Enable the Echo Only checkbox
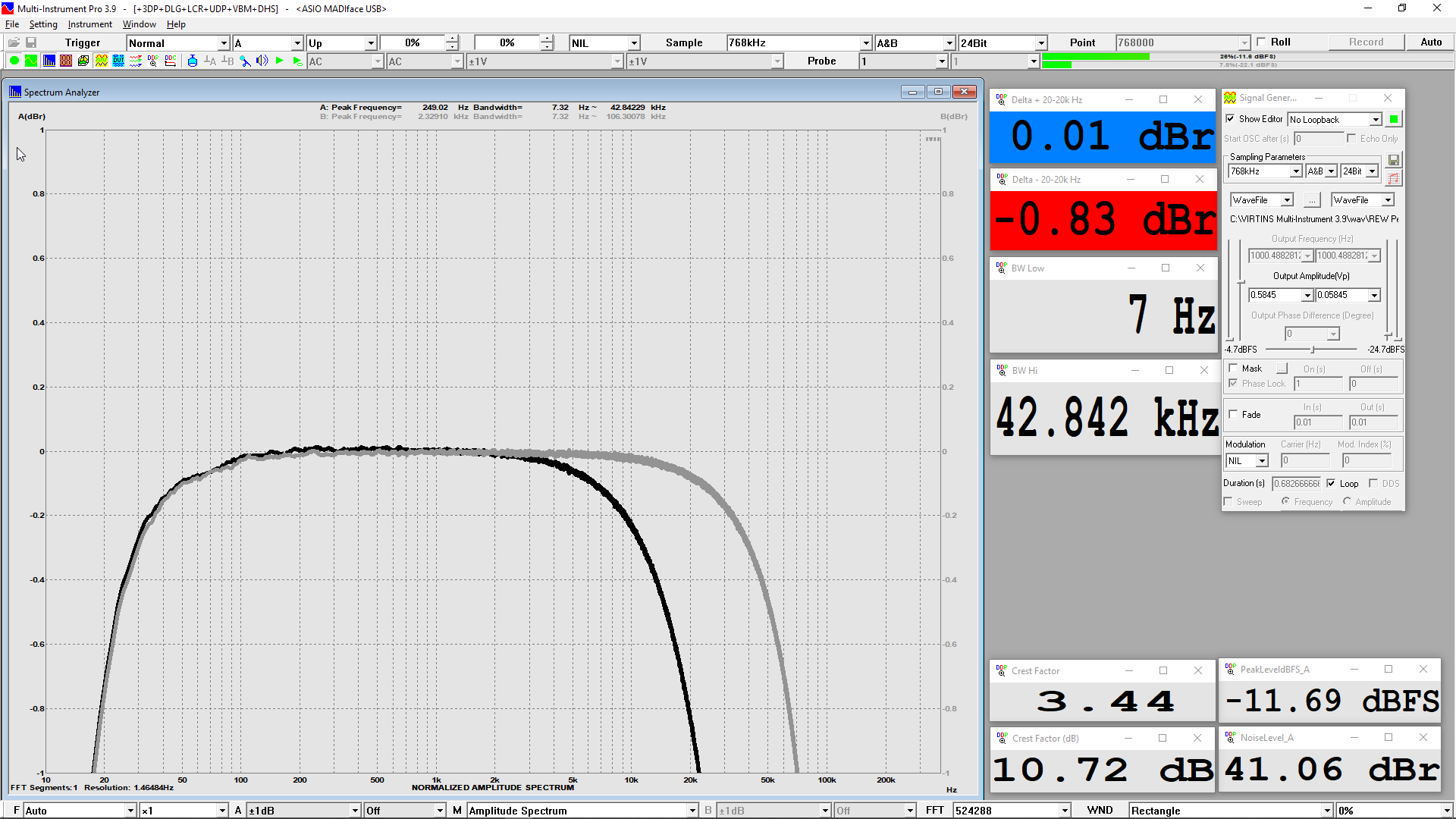The height and width of the screenshot is (819, 1456). click(1351, 138)
